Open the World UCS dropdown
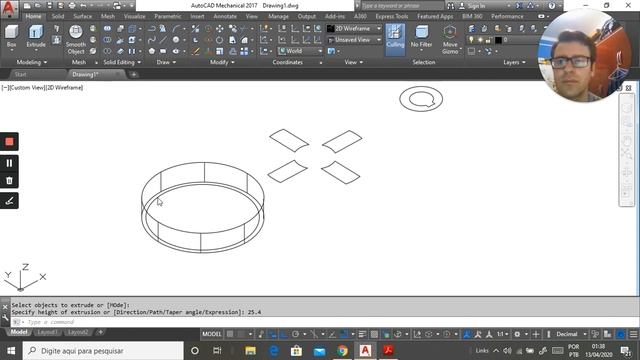Screen dimensions: 640x360 (300, 51)
